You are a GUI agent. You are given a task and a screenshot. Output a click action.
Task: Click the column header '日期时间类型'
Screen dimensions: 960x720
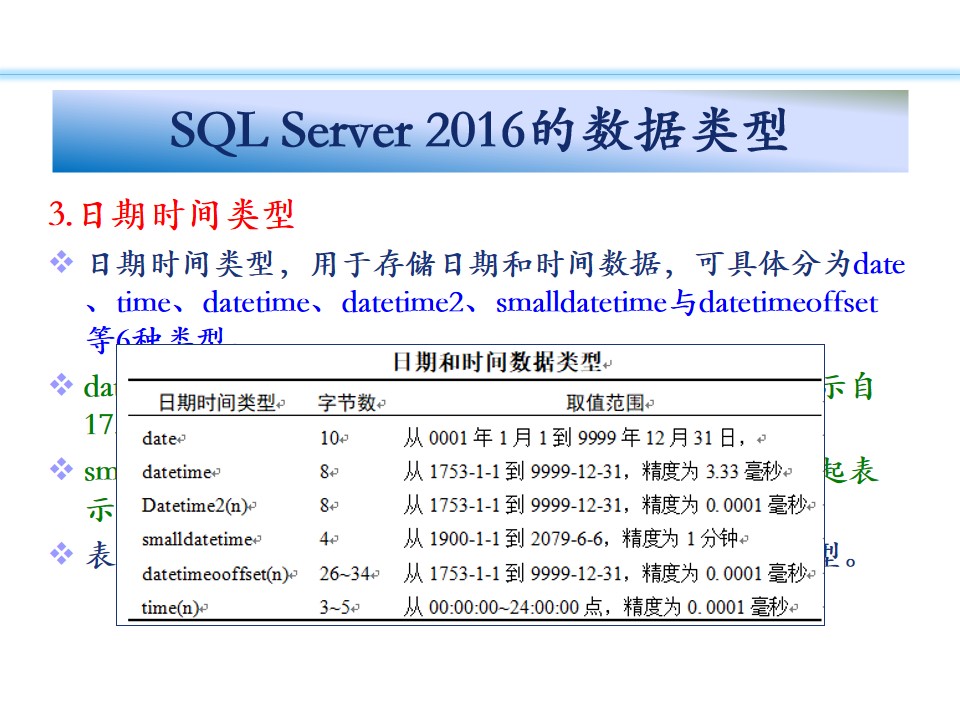[x=217, y=403]
